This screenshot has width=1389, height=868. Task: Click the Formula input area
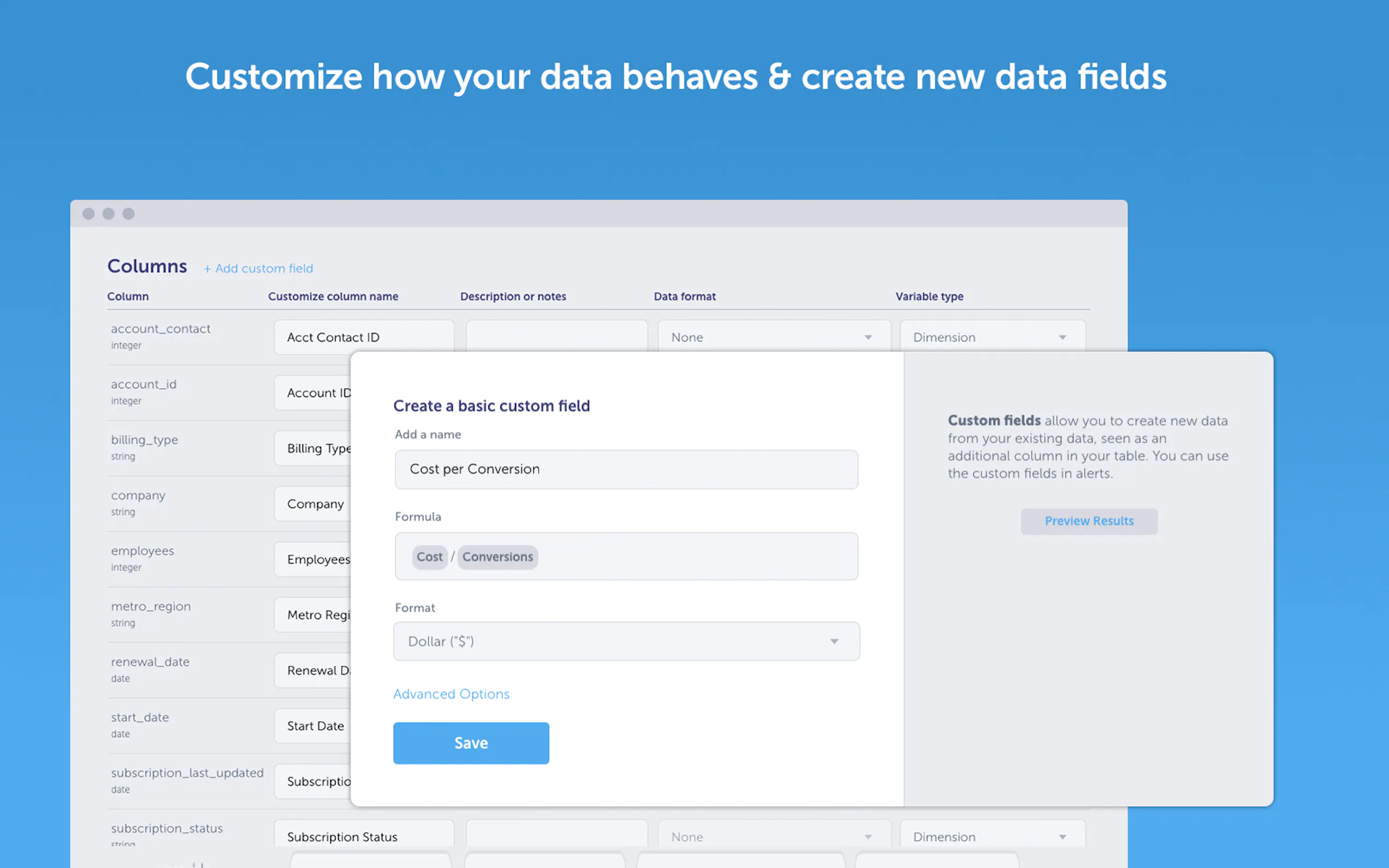point(689,557)
